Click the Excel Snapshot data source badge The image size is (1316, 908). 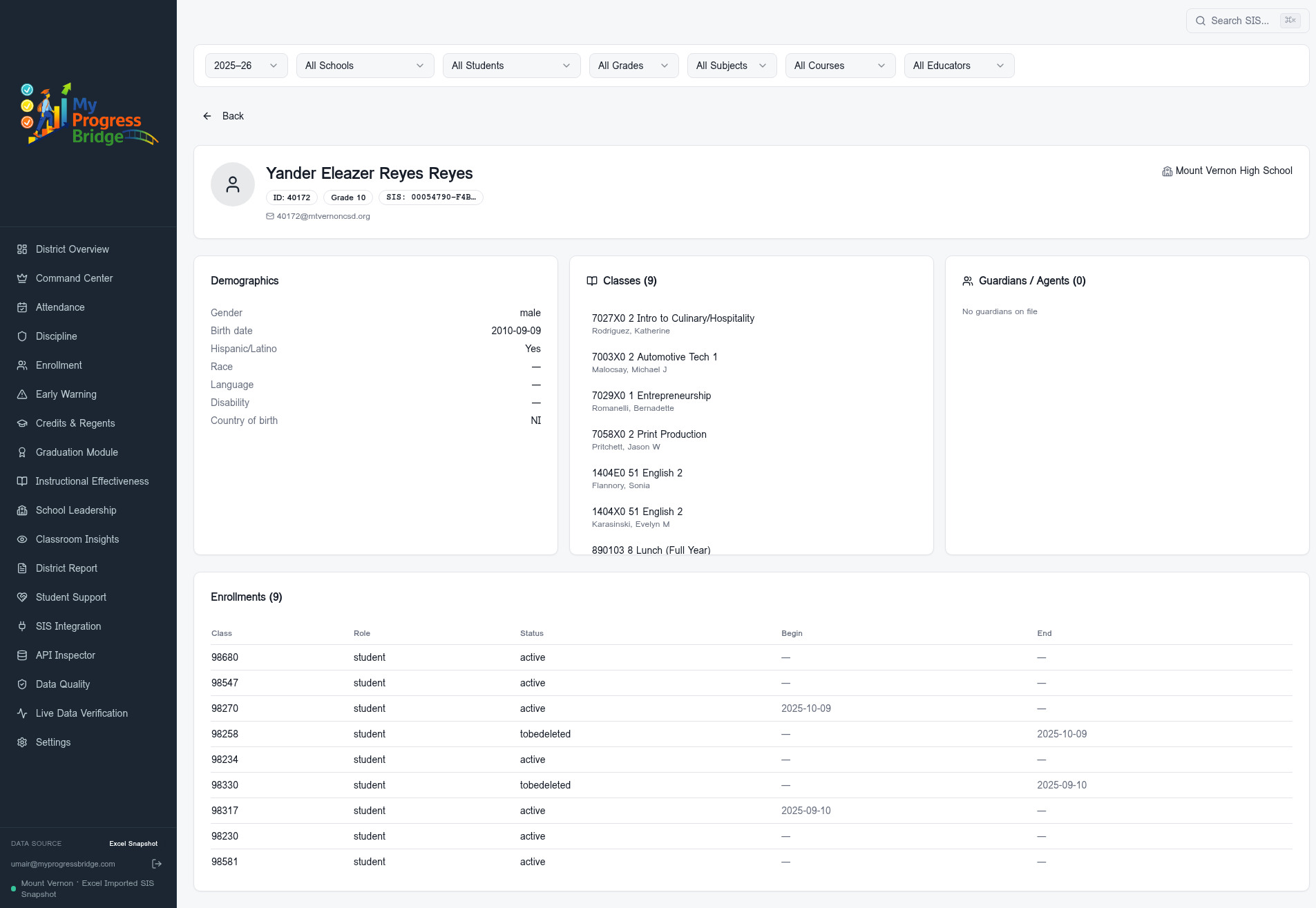click(133, 844)
